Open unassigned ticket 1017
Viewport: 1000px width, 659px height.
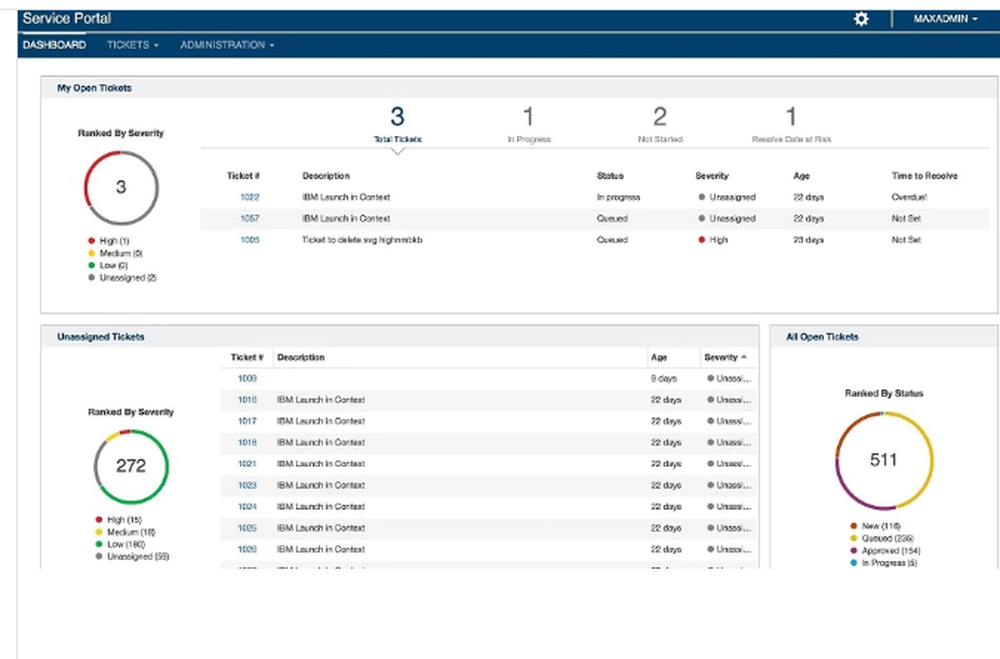click(247, 421)
